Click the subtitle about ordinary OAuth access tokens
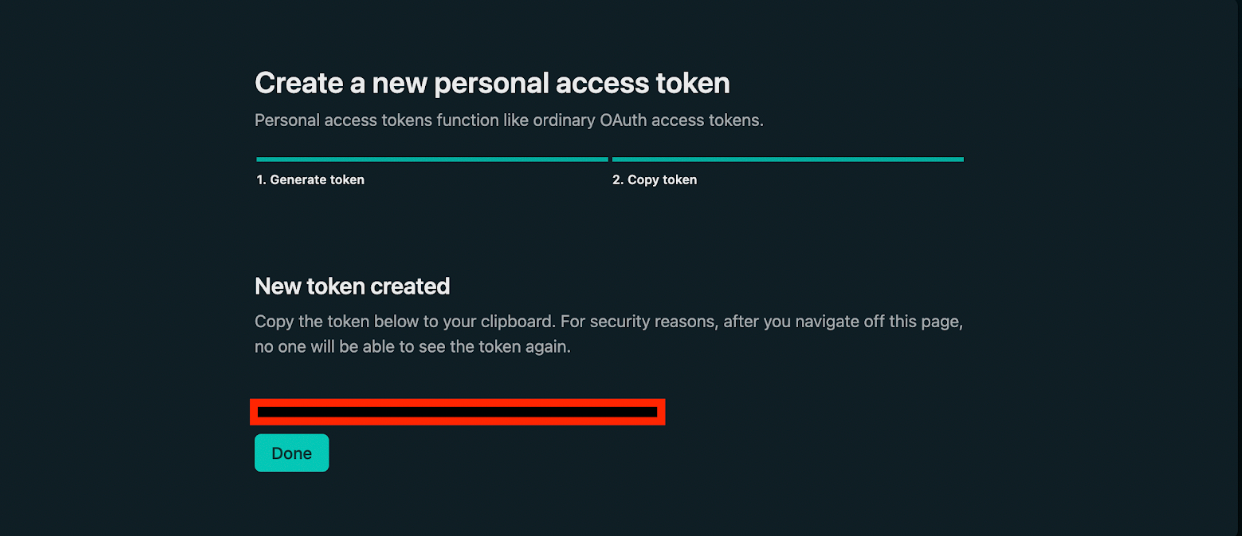 [x=509, y=120]
